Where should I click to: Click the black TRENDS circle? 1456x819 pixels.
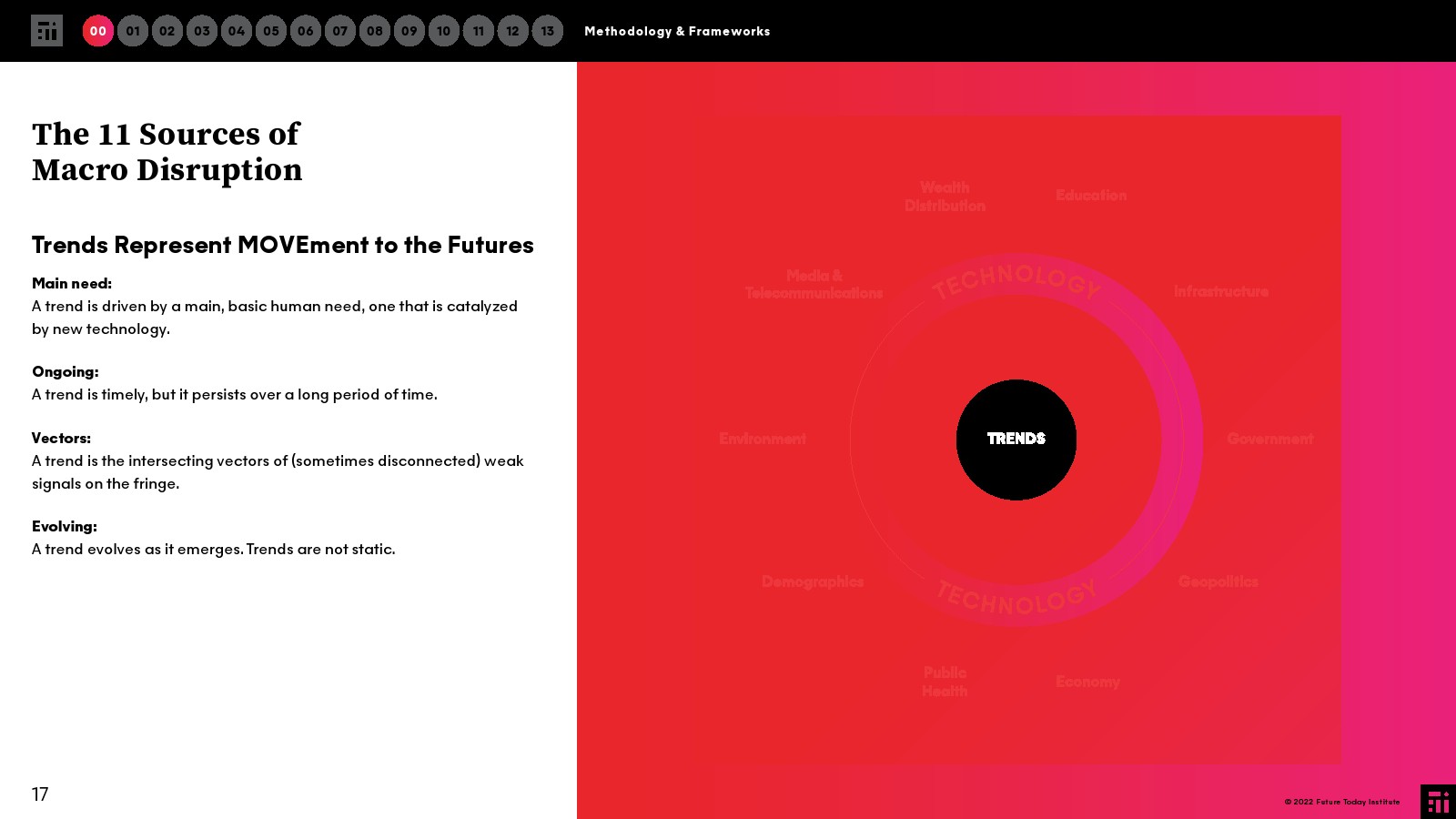click(x=1016, y=440)
